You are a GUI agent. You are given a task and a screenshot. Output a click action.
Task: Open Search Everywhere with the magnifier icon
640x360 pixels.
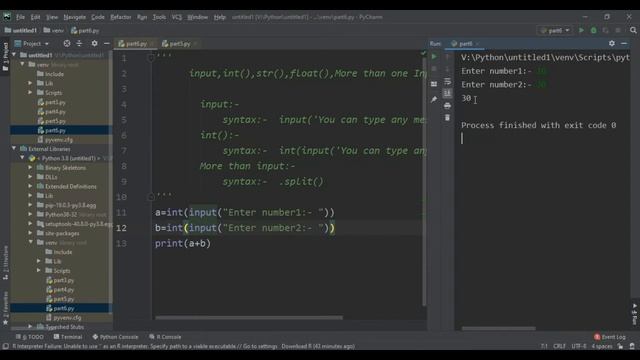pos(633,30)
